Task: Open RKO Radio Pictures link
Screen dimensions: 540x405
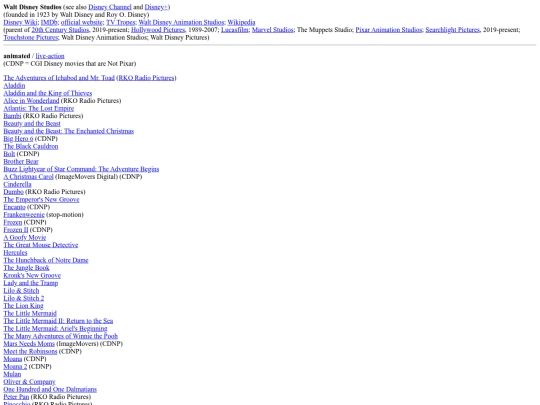Action: click(146, 78)
